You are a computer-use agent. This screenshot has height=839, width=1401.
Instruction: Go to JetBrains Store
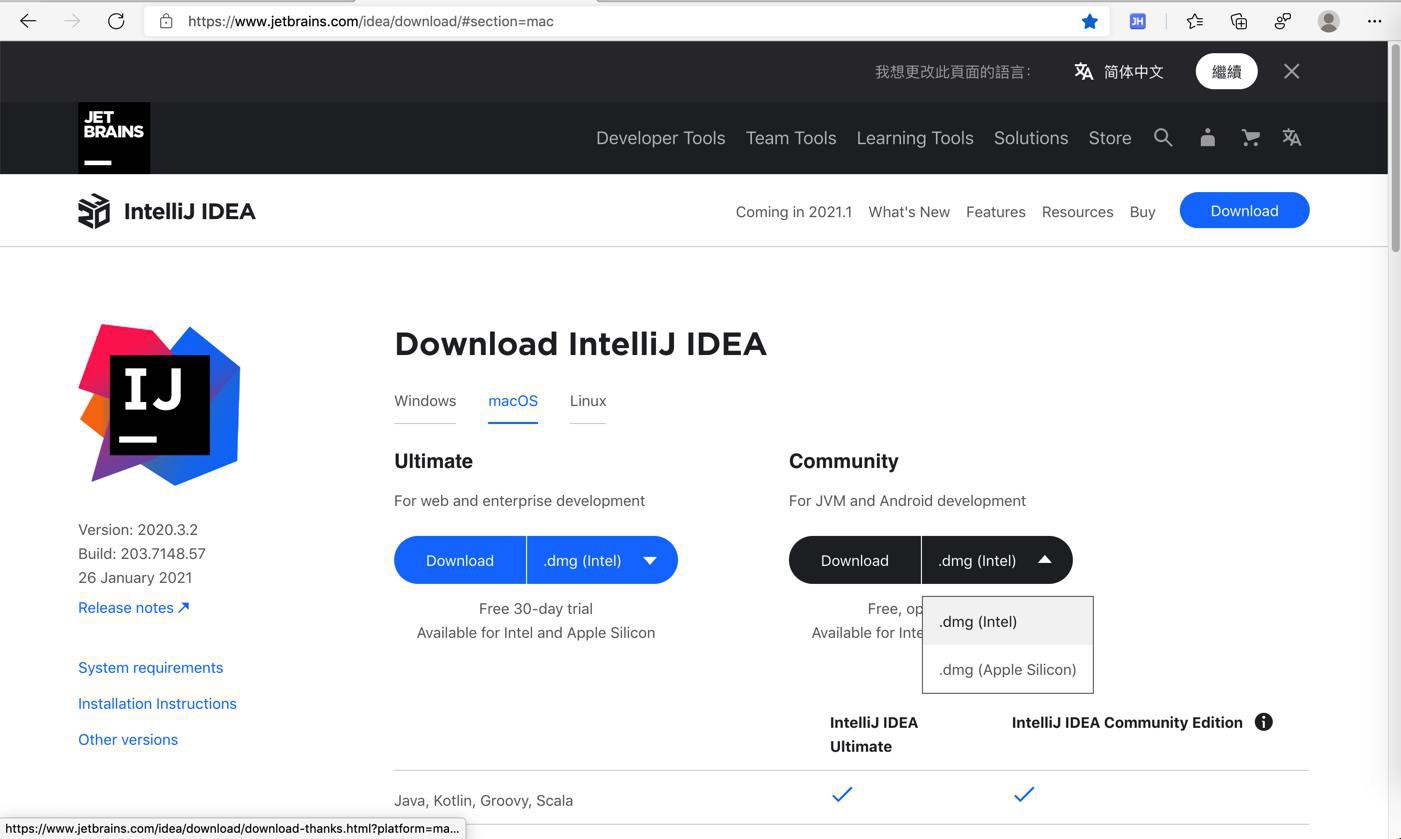[x=1110, y=138]
